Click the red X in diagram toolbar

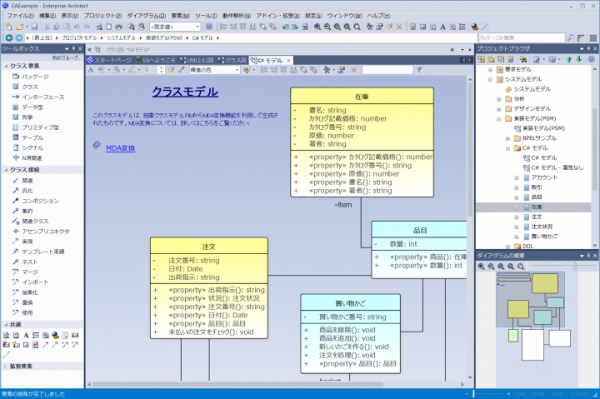pyautogui.click(x=354, y=70)
